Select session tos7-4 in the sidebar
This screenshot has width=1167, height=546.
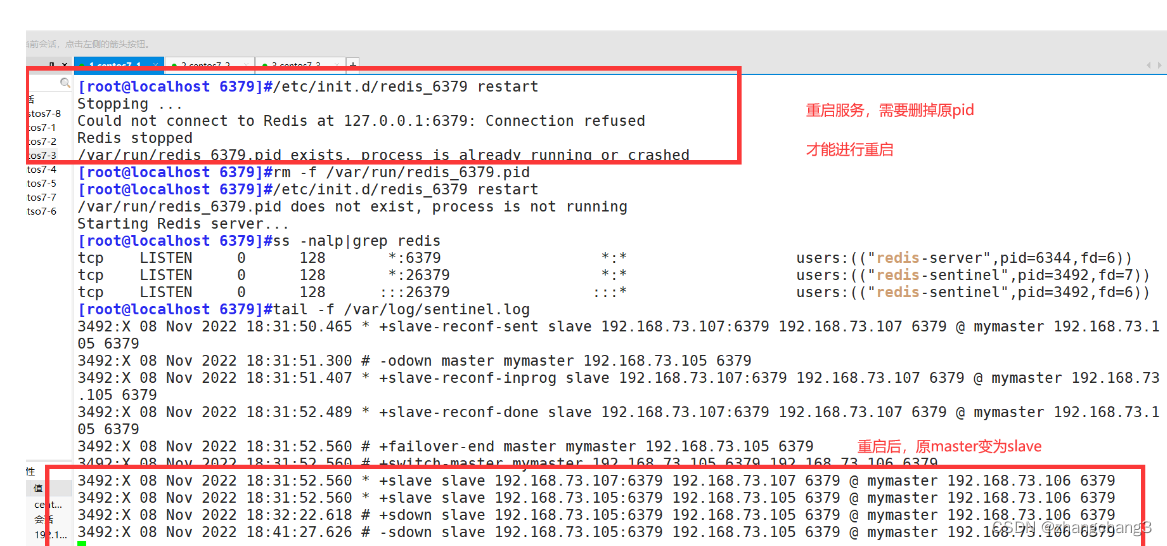(42, 170)
